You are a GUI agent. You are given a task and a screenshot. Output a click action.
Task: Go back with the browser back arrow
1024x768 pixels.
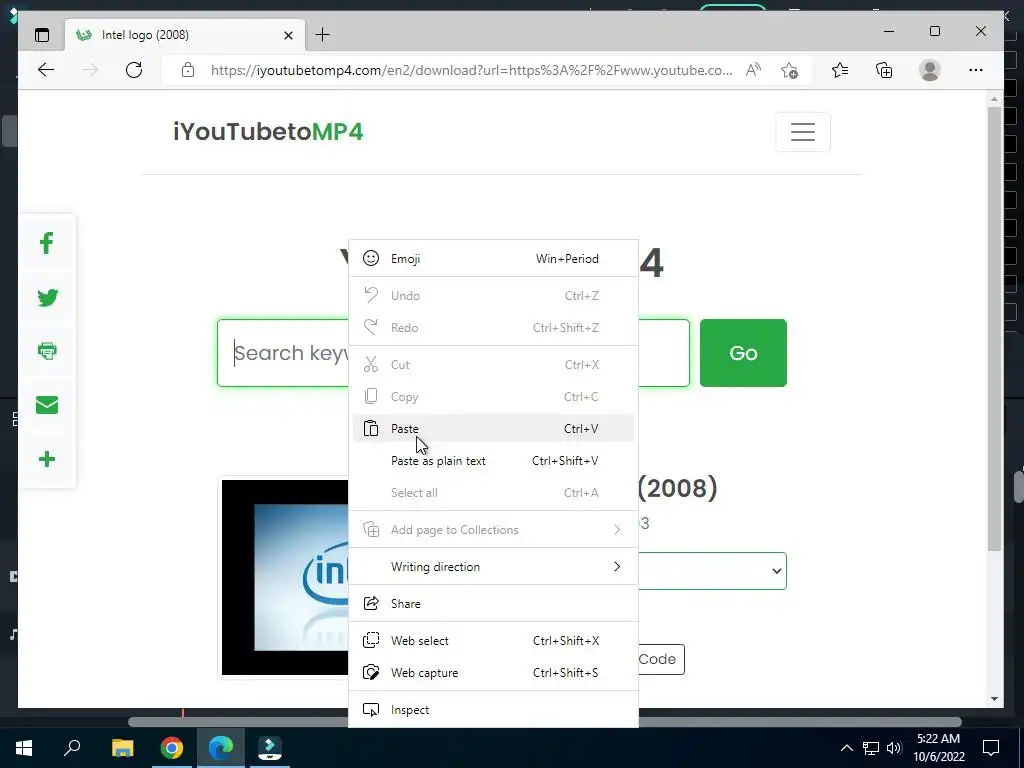(46, 70)
